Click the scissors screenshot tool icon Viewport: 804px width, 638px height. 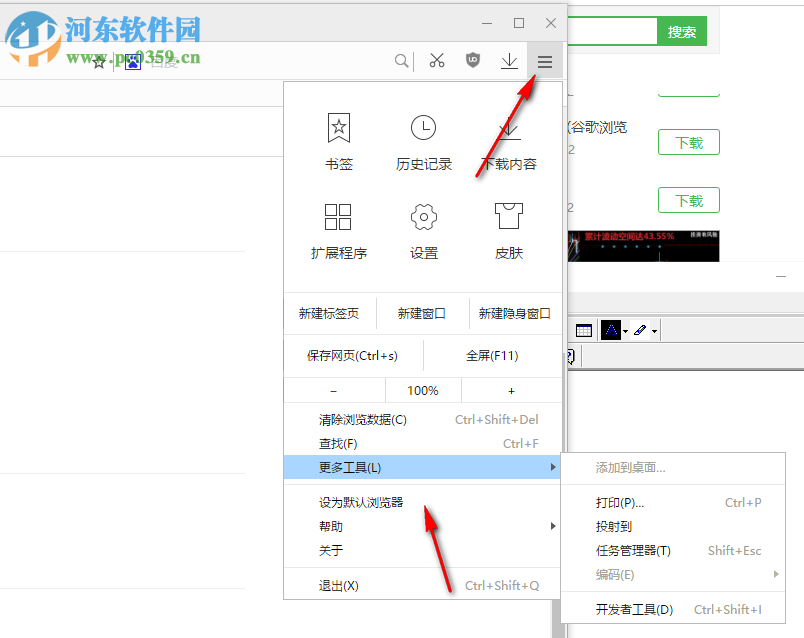tap(437, 60)
